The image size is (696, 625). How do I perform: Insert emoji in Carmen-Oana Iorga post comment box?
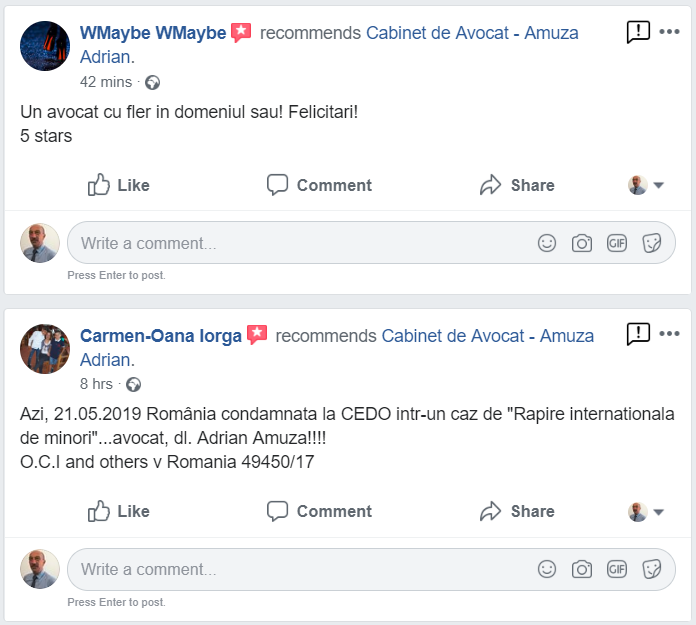[547, 569]
